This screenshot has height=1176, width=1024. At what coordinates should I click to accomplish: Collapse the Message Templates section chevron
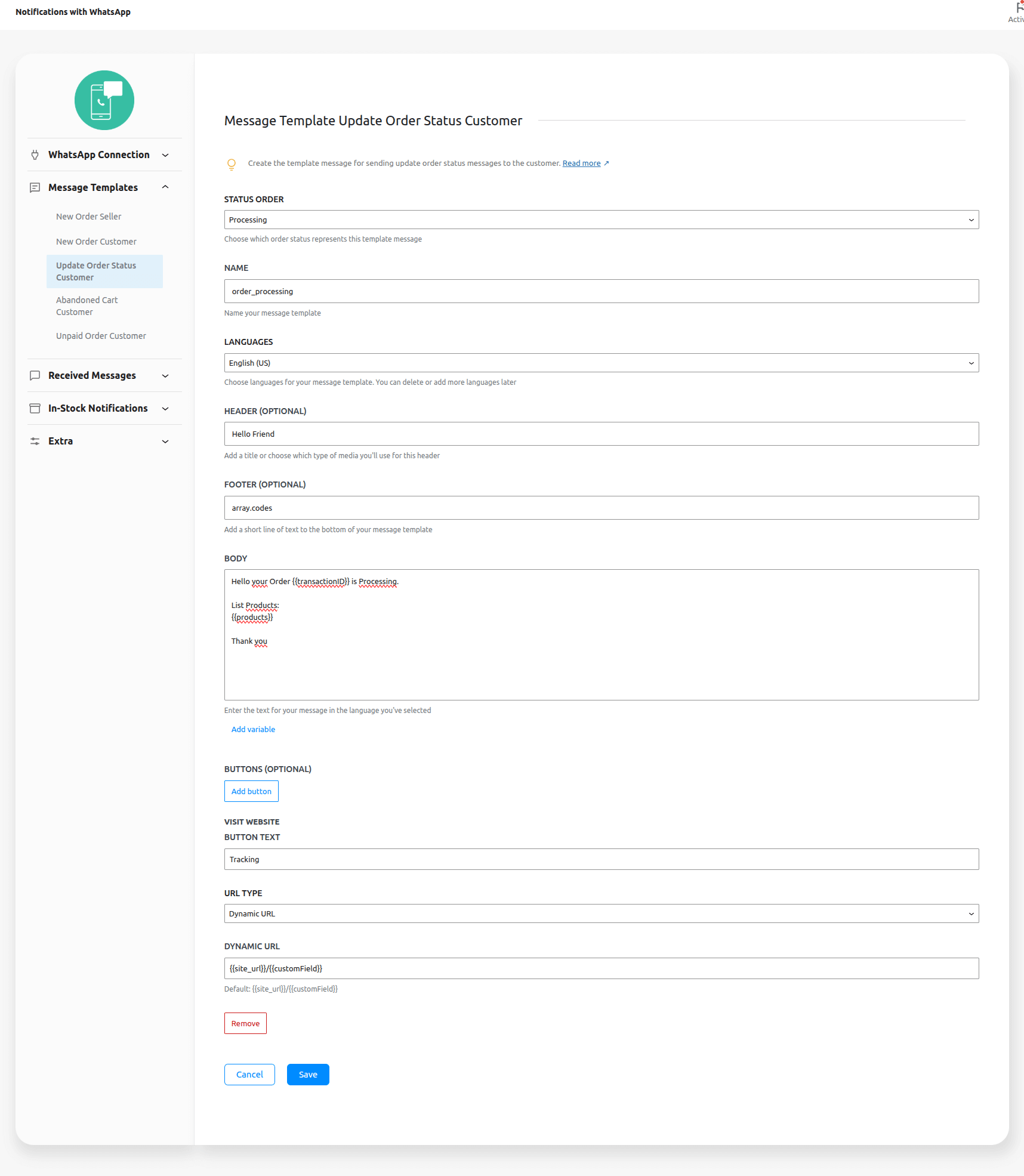pyautogui.click(x=165, y=187)
